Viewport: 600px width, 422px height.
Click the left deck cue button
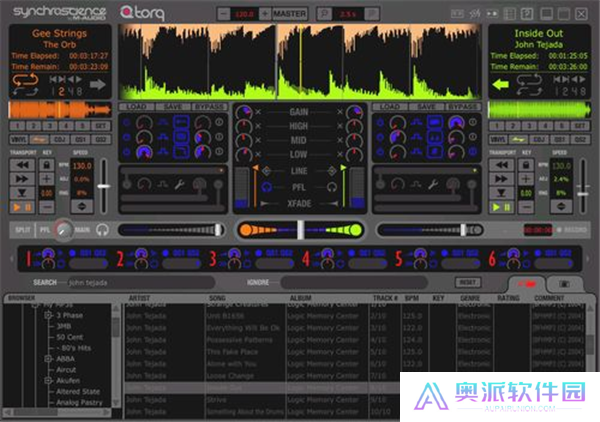click(22, 193)
